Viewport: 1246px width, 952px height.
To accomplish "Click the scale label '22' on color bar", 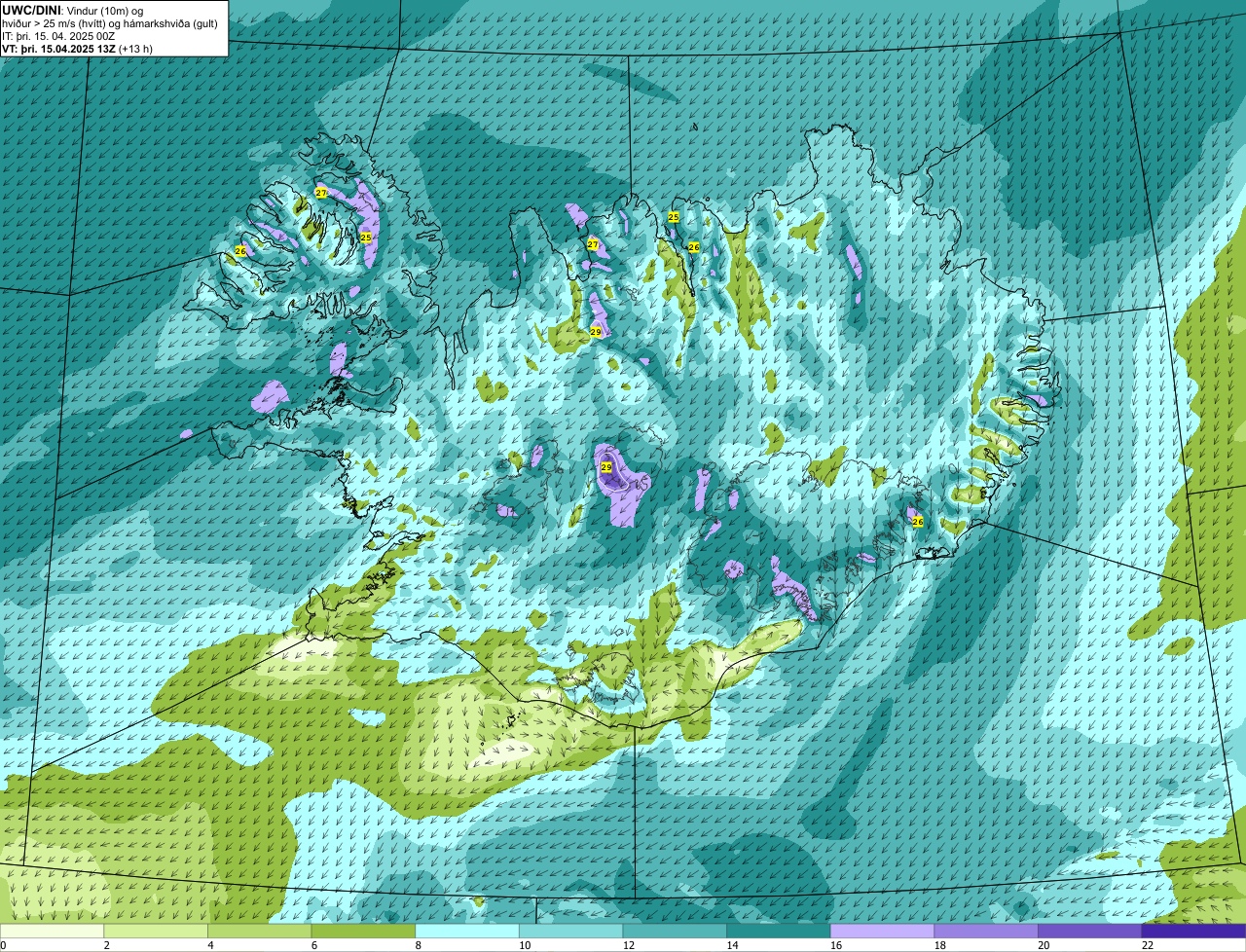I will click(1148, 945).
